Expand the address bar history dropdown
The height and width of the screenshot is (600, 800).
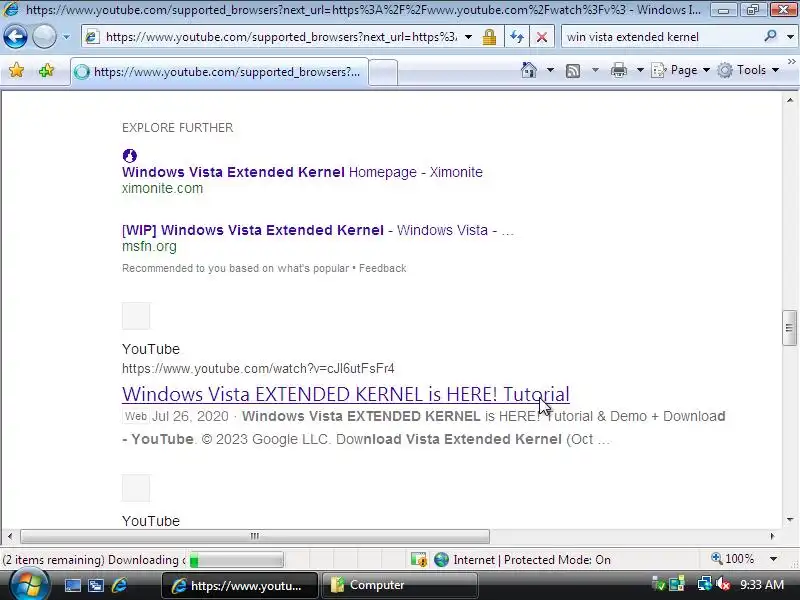click(x=468, y=37)
